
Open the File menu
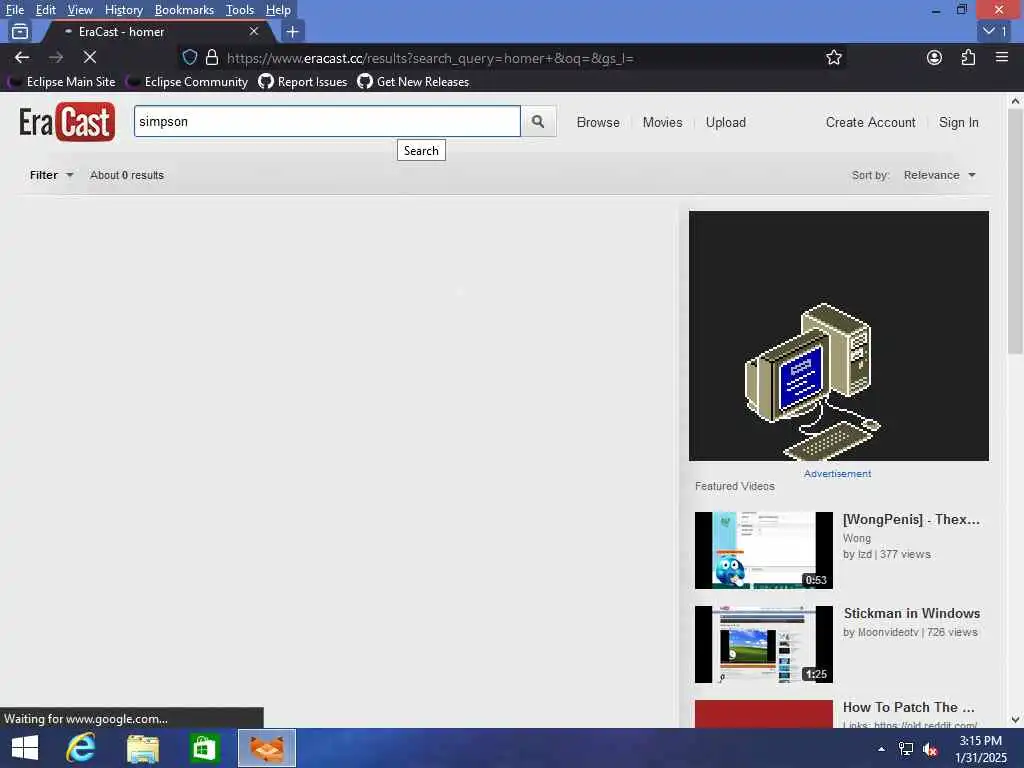click(15, 10)
